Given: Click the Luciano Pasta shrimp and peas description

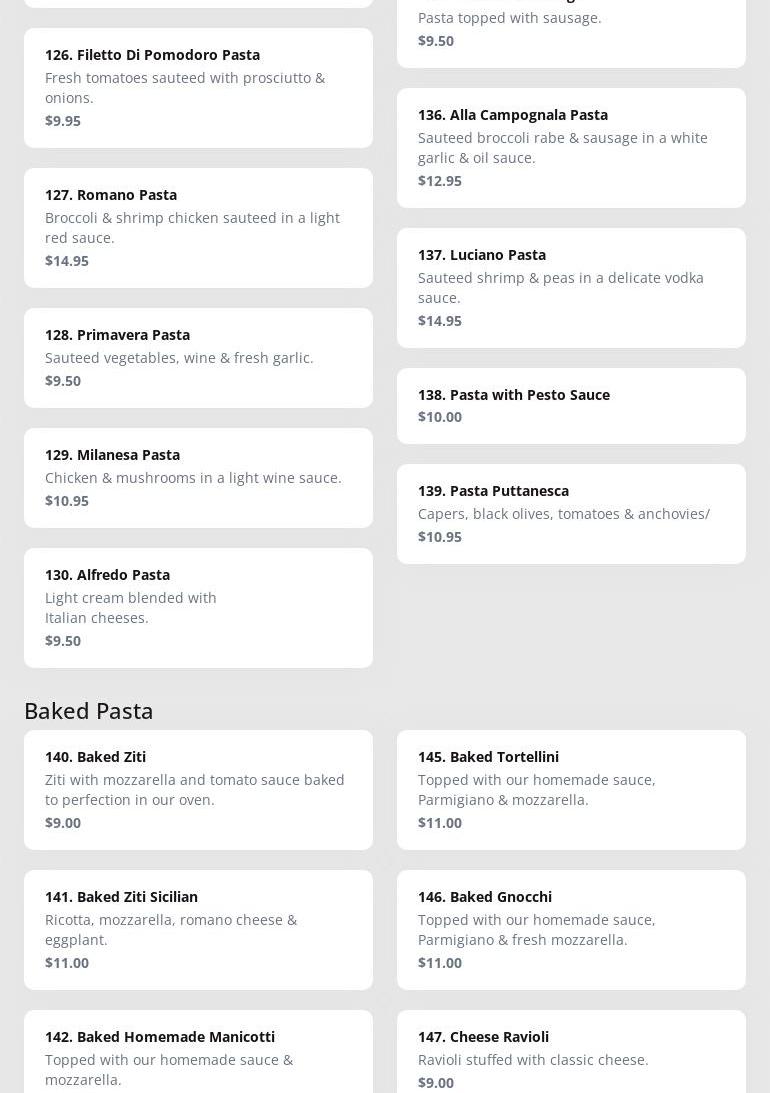Looking at the screenshot, I should [x=560, y=288].
